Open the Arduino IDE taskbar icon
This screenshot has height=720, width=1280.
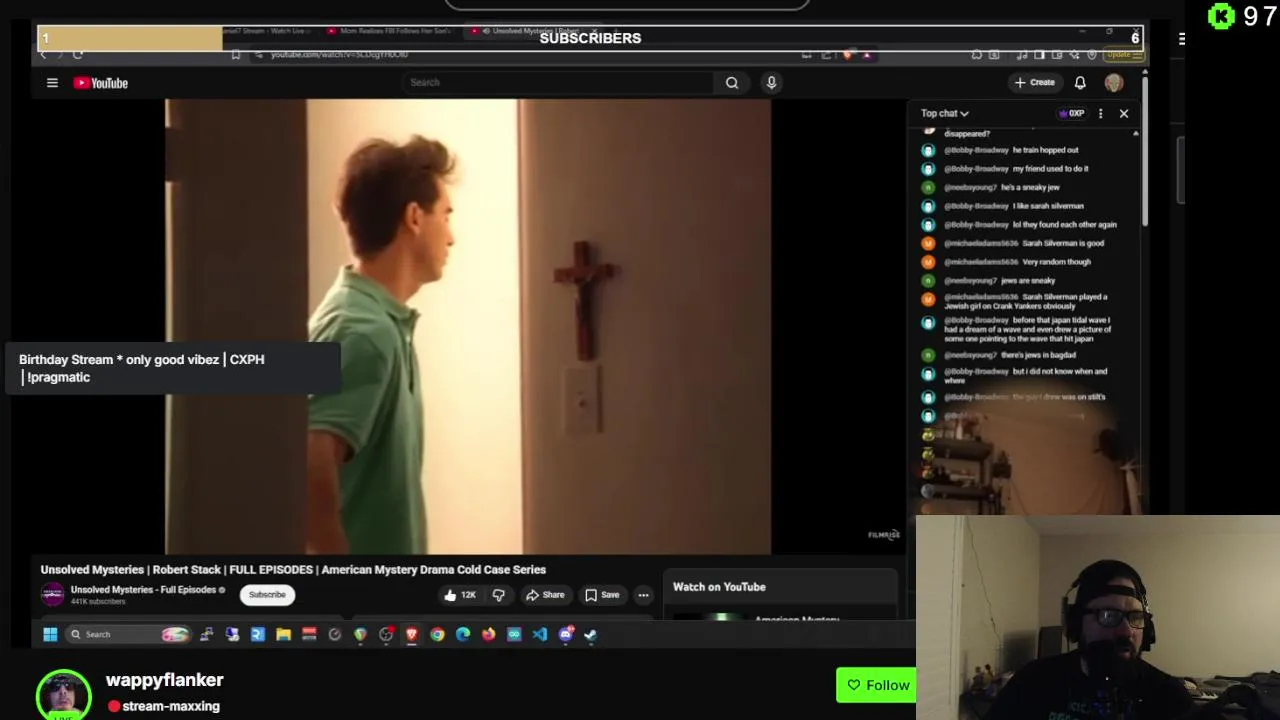click(x=514, y=634)
